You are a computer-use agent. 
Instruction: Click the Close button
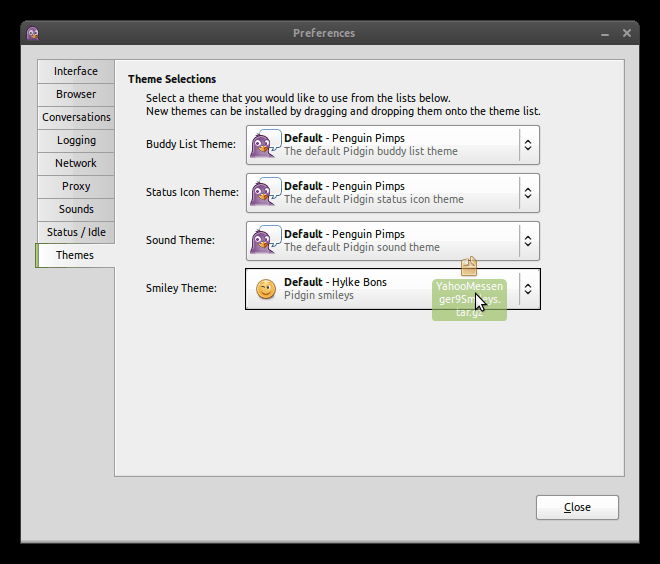point(577,507)
